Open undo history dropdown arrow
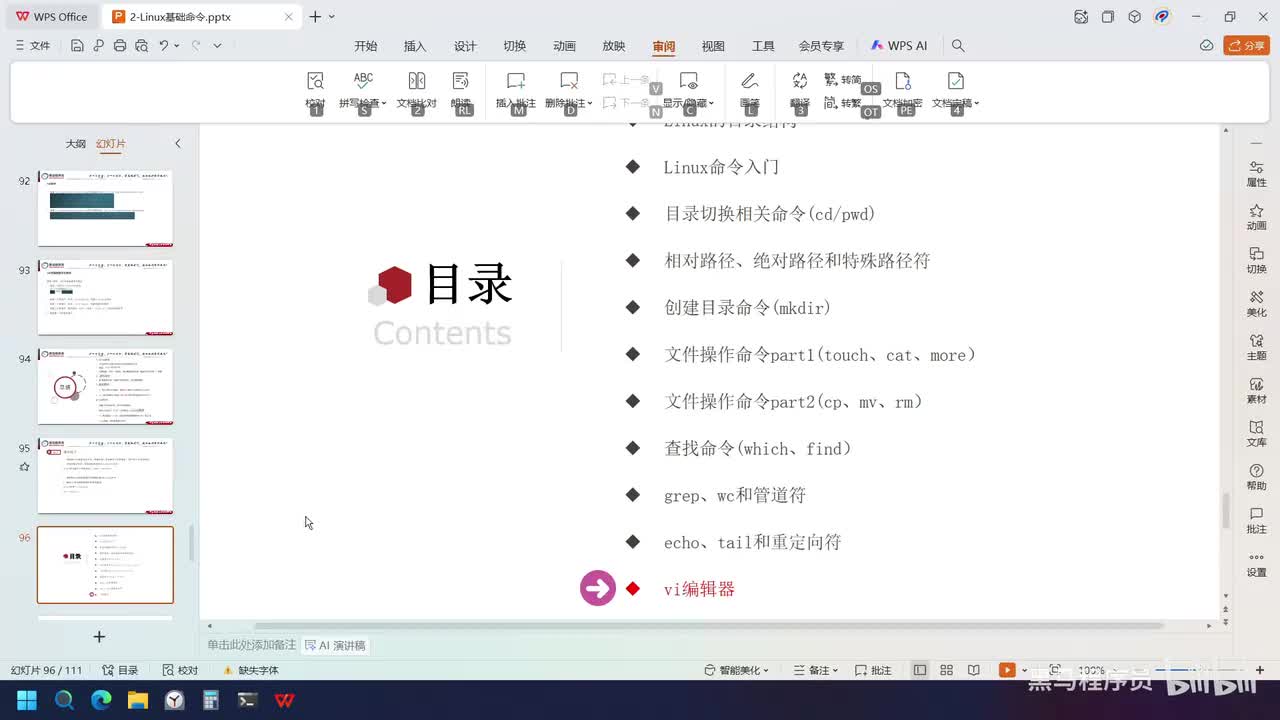The height and width of the screenshot is (720, 1280). coord(177,46)
